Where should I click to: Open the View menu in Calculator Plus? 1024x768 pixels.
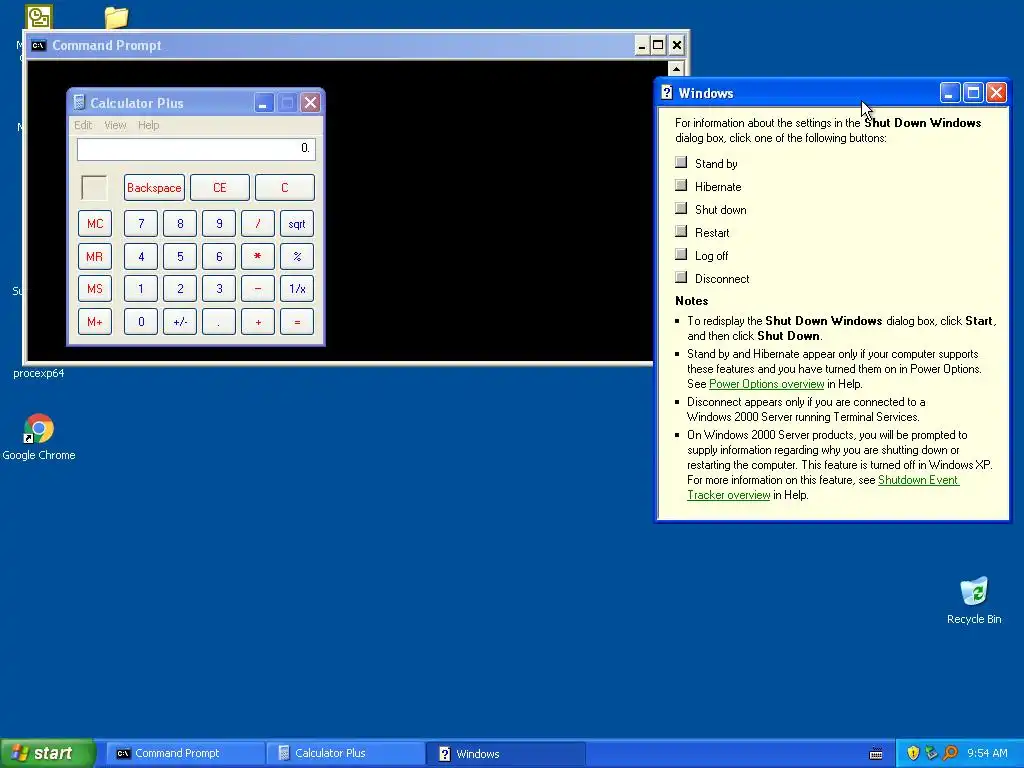[116, 125]
